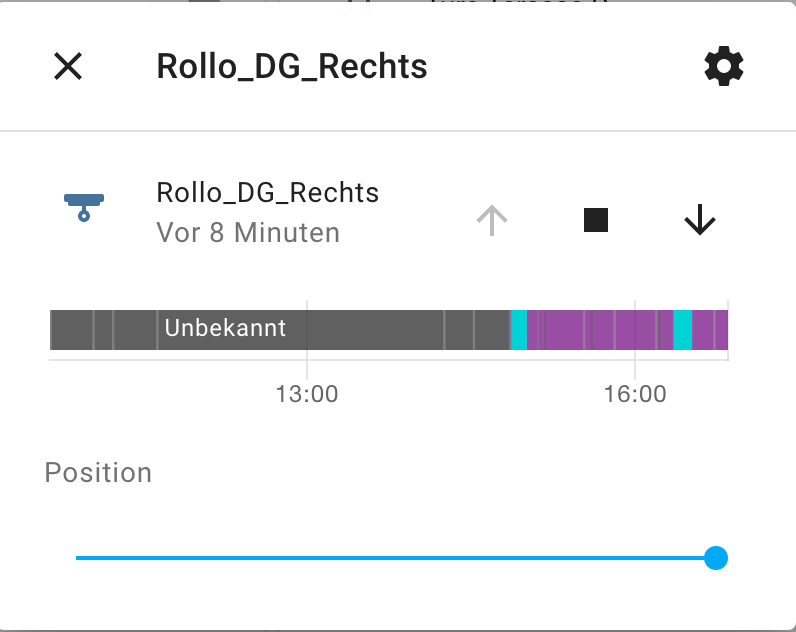796x632 pixels.
Task: Click the blue roller blind entity icon
Action: [84, 206]
